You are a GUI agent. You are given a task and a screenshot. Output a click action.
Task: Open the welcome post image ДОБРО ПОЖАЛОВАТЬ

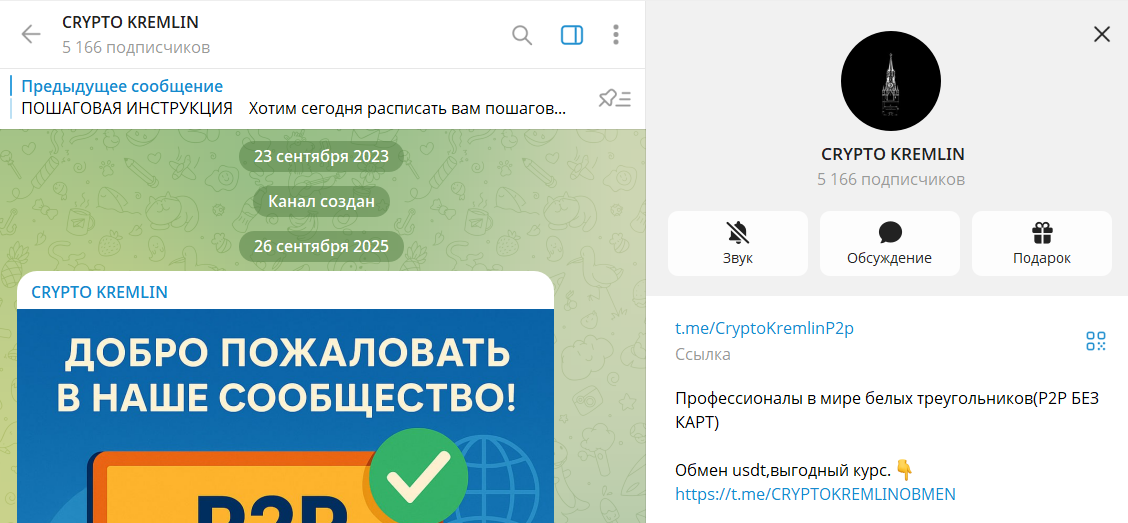286,416
